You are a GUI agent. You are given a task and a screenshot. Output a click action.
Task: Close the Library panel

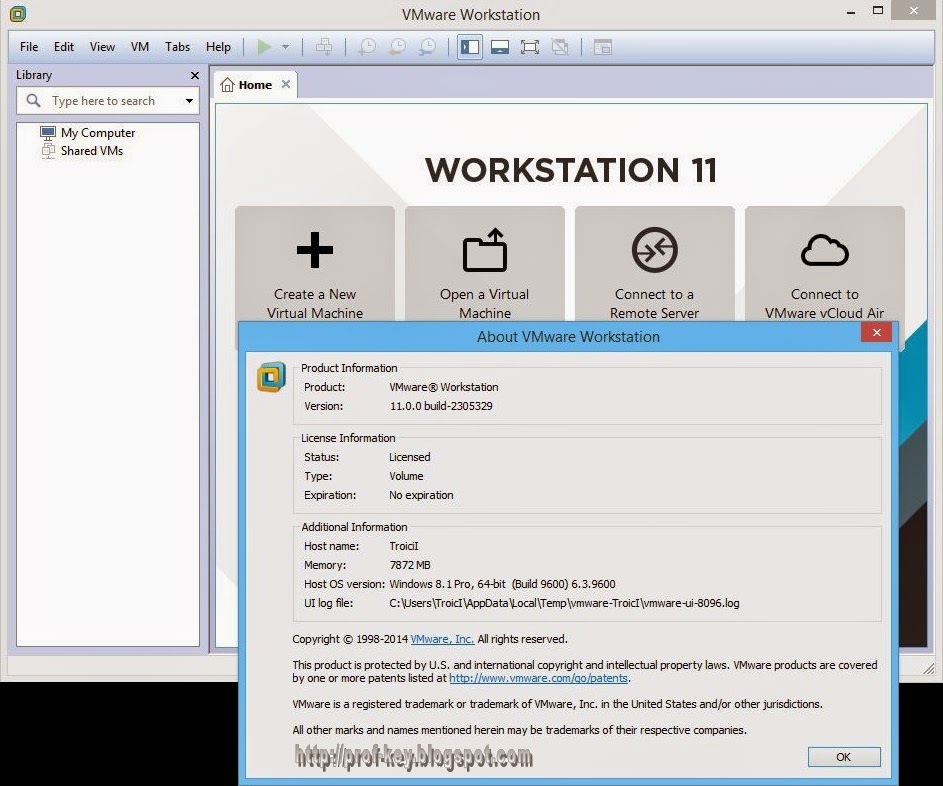point(194,75)
